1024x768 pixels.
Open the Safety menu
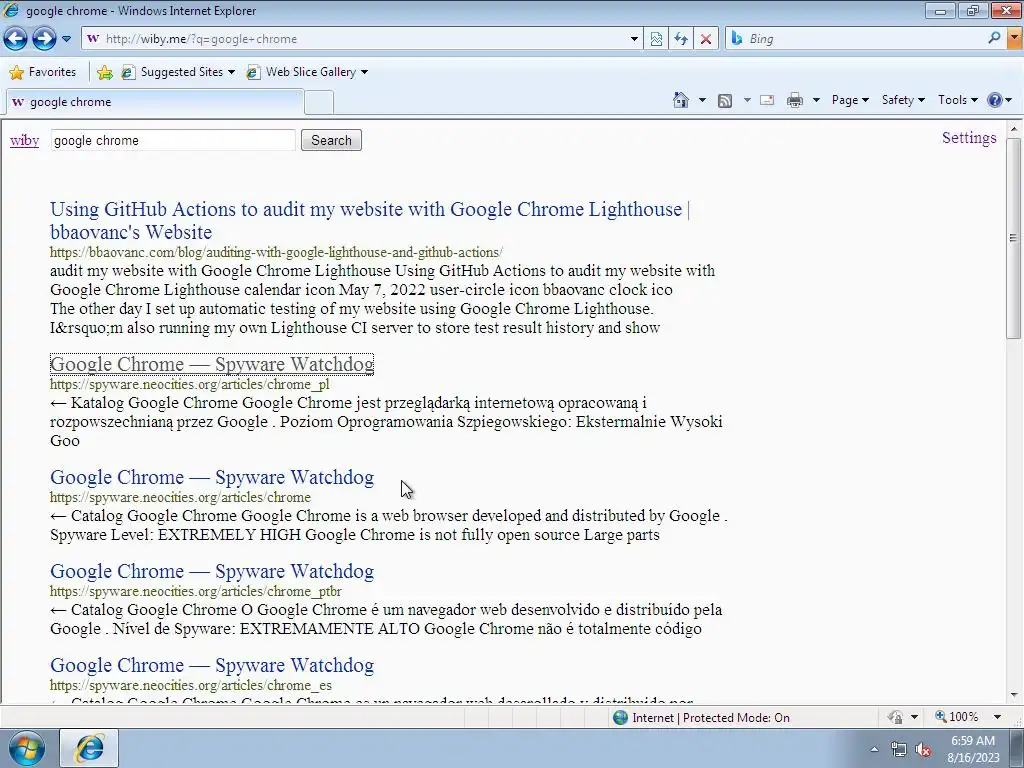click(x=903, y=100)
